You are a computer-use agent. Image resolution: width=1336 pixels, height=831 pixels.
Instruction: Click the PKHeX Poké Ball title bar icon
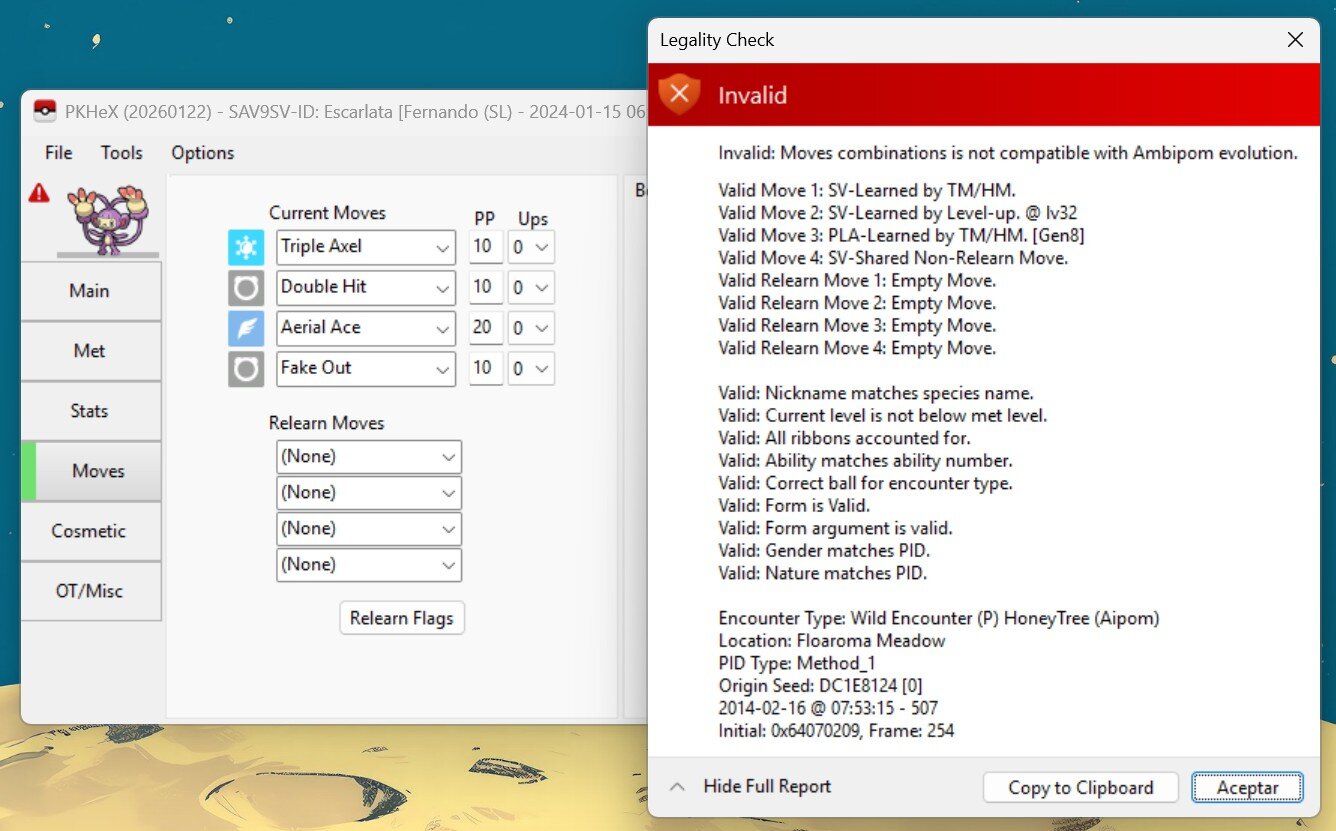44,111
